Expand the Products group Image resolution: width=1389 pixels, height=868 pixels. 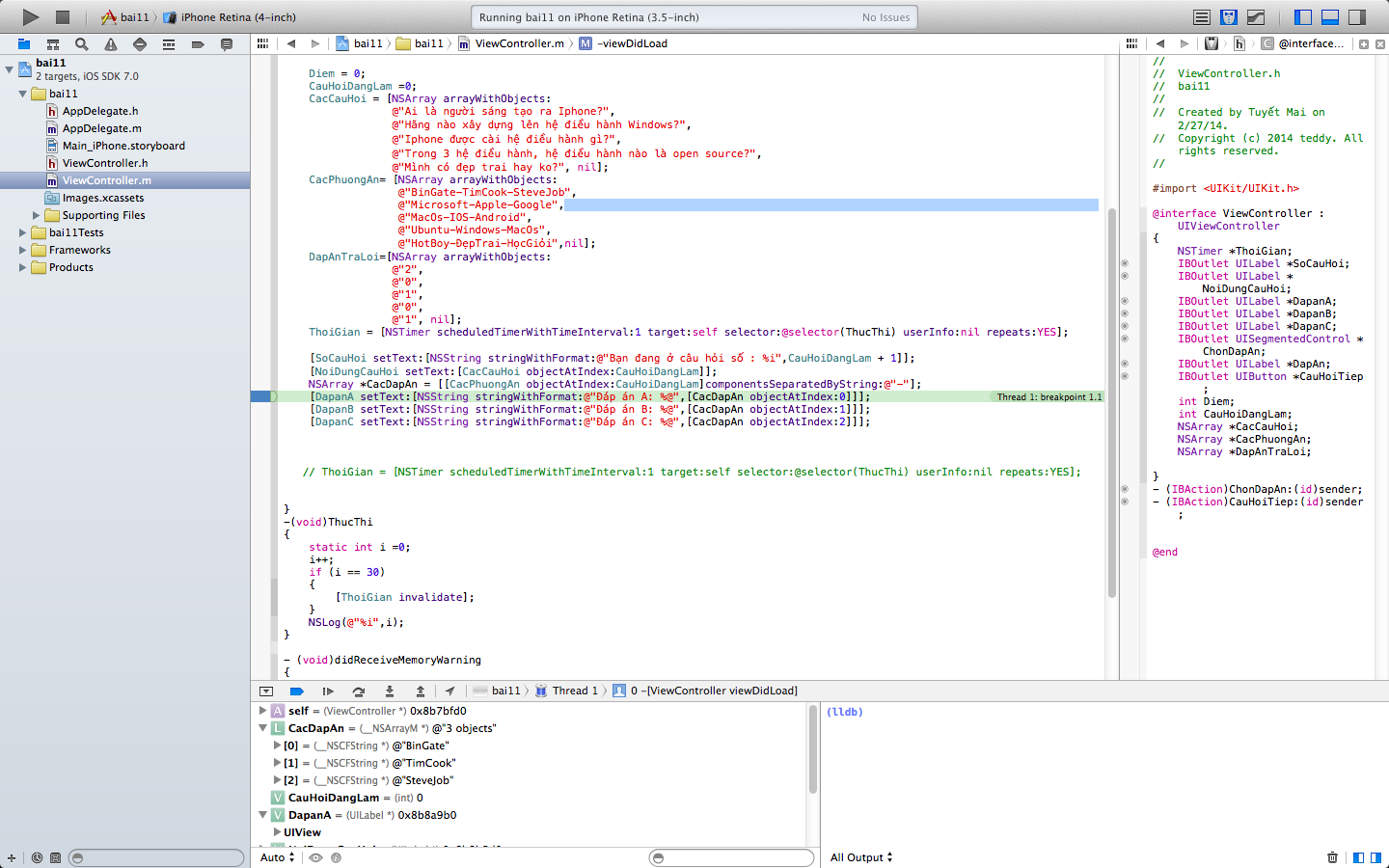pyautogui.click(x=23, y=267)
